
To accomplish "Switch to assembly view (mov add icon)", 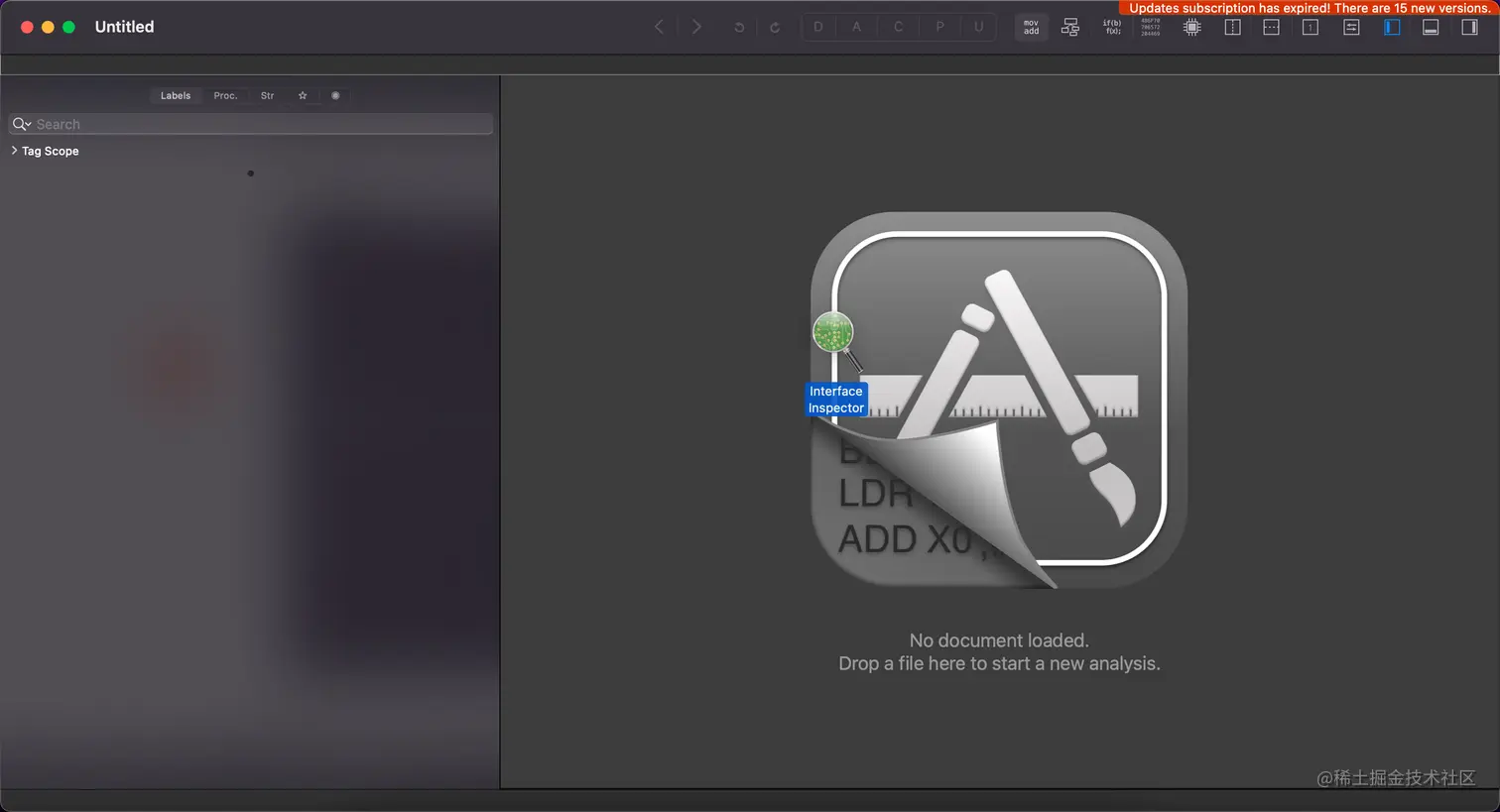I will pos(1032,27).
